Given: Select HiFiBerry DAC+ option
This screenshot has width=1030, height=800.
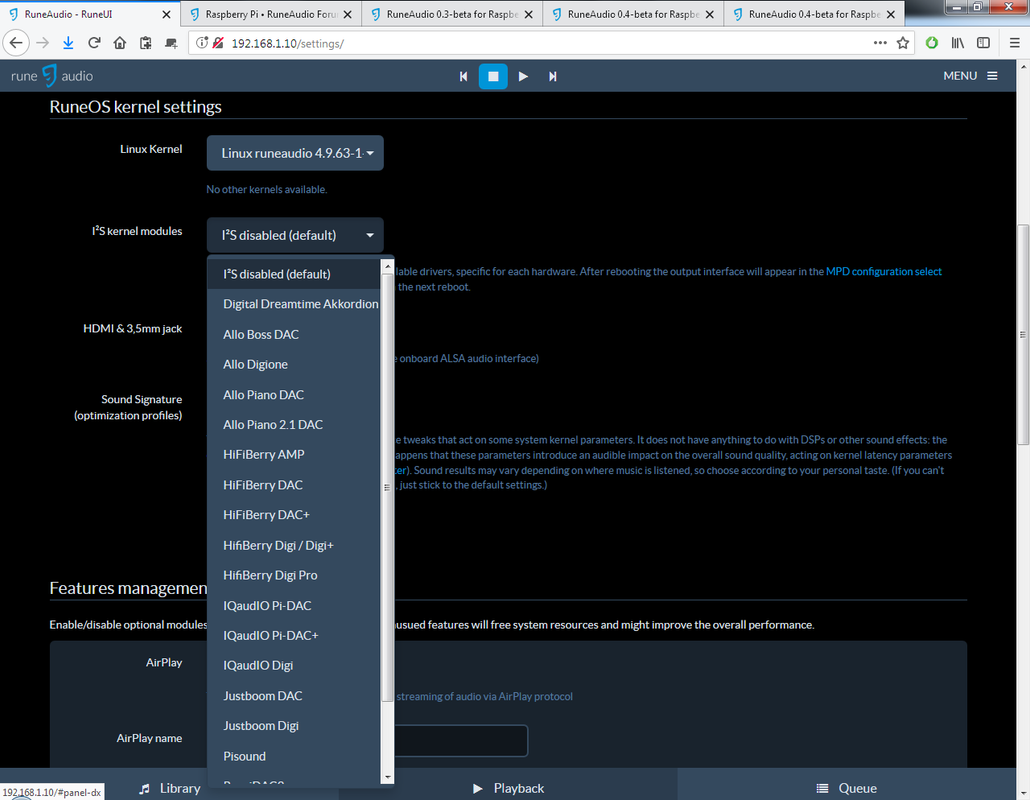Looking at the screenshot, I should tap(294, 515).
